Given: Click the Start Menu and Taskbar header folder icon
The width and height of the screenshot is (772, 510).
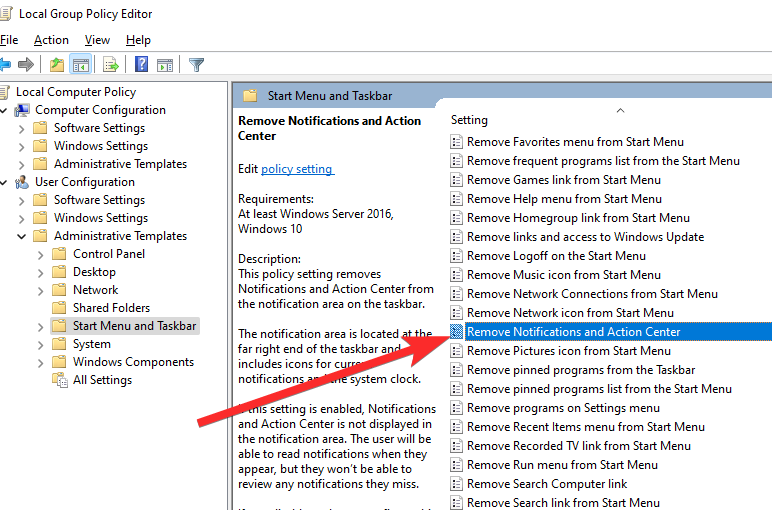Looking at the screenshot, I should point(250,96).
